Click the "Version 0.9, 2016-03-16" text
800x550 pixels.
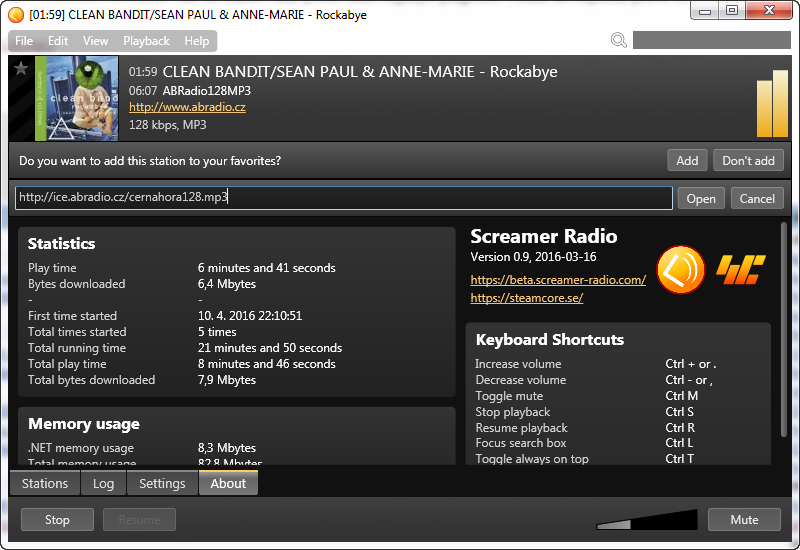click(x=533, y=257)
